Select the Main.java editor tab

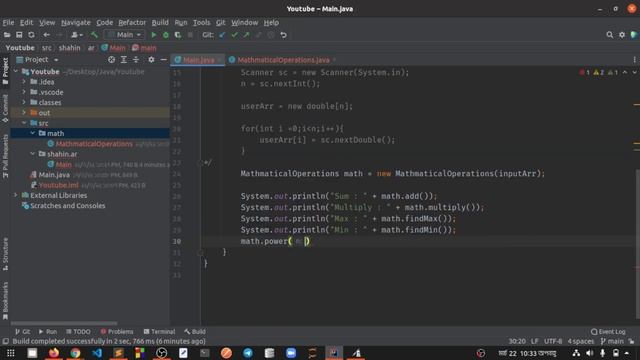click(198, 60)
